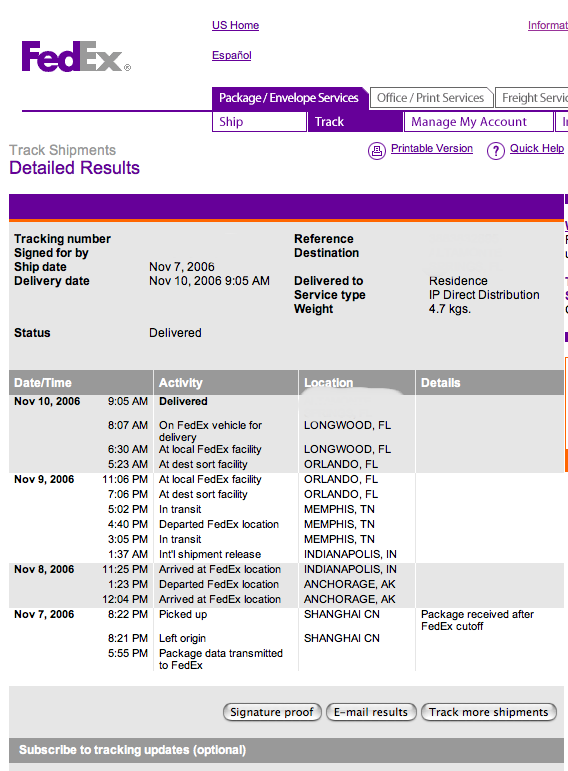Click the Nov 9, 2006 date label
Screen dimensions: 568x771
[x=44, y=479]
